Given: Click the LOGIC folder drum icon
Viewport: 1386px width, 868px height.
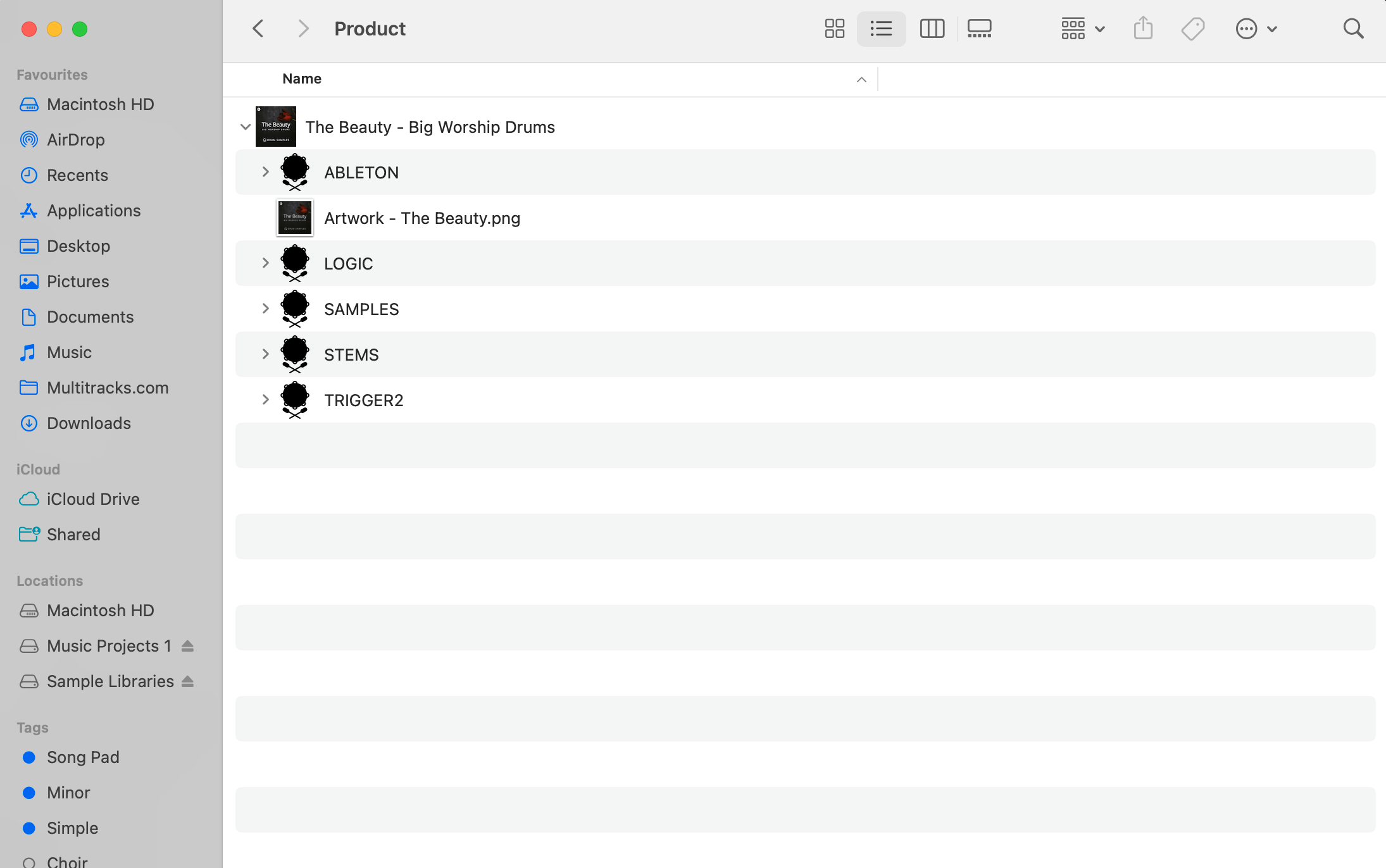Looking at the screenshot, I should tap(295, 263).
